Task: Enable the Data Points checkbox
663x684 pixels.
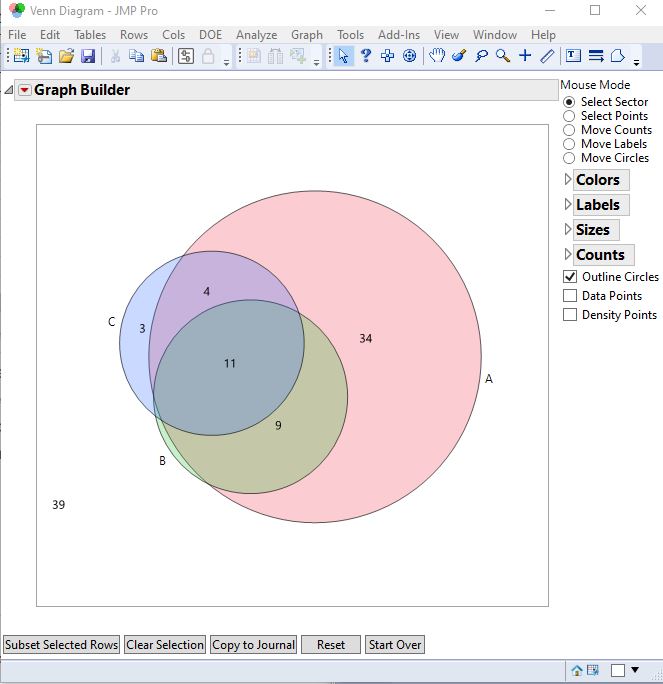Action: click(571, 296)
